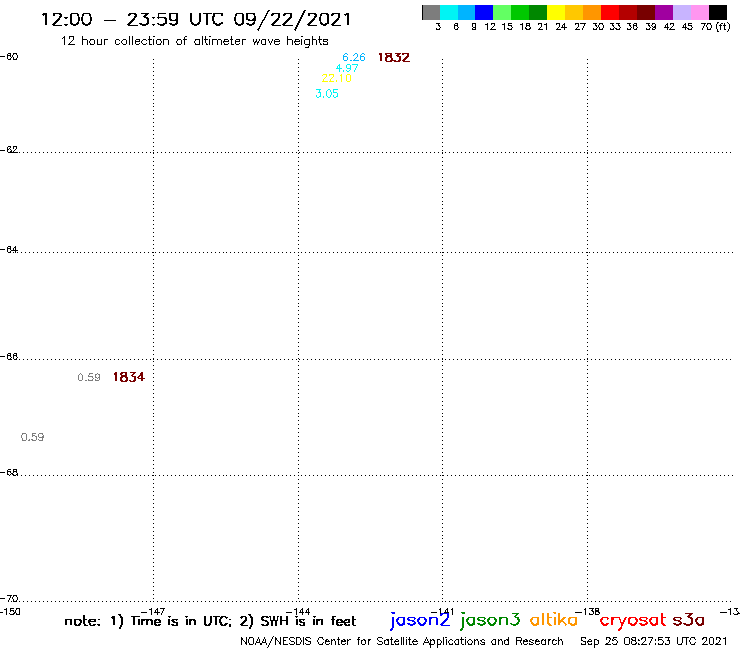The width and height of the screenshot is (740, 650).
Task: Select the 0.59 value beside 1834
Action: 89,377
